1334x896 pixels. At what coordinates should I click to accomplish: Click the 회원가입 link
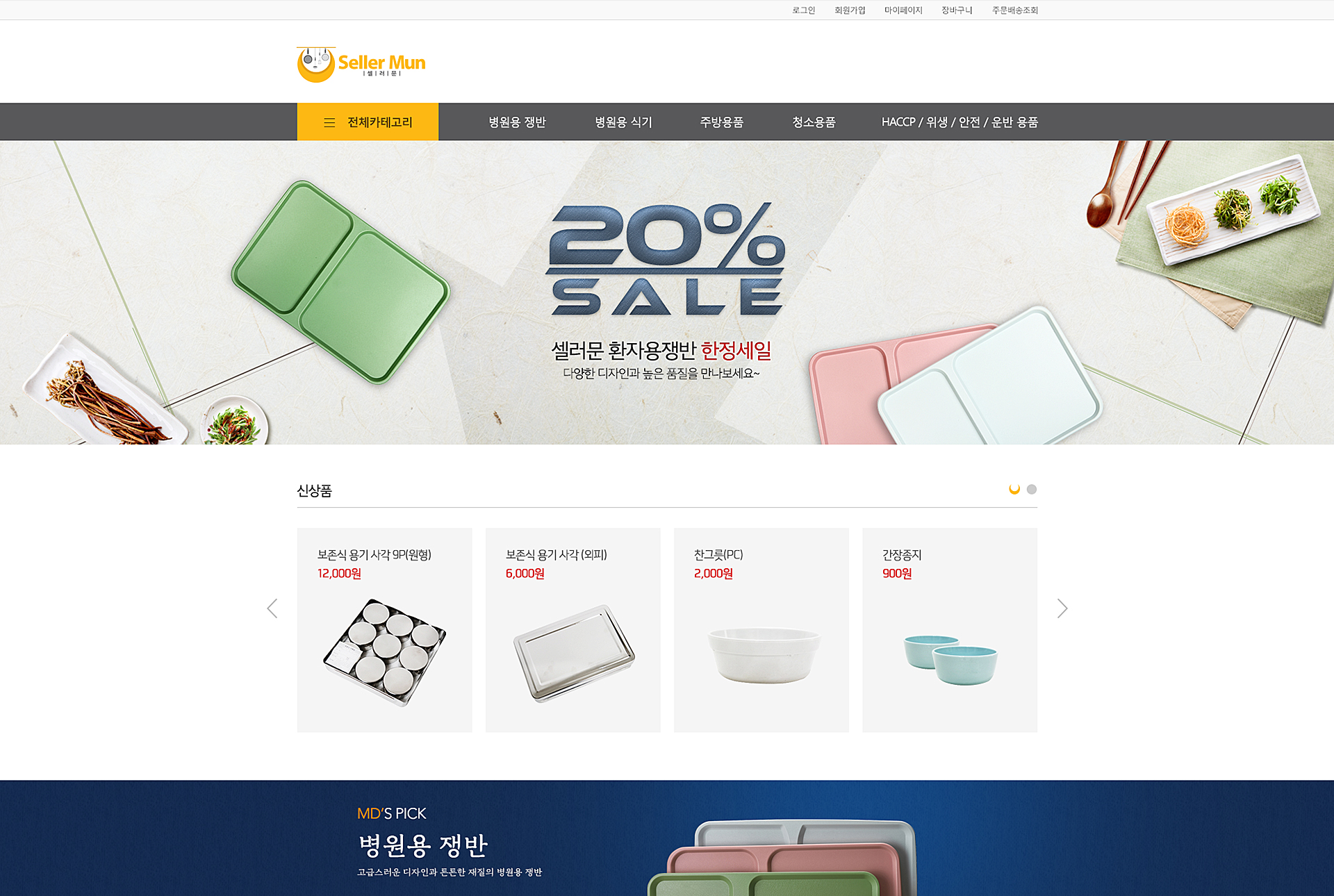[850, 10]
